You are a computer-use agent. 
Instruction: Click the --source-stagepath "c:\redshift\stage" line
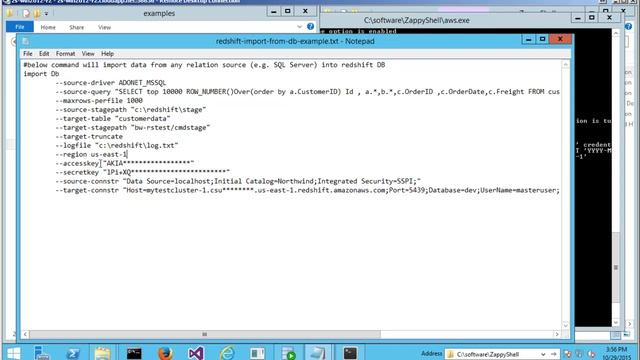(x=131, y=110)
